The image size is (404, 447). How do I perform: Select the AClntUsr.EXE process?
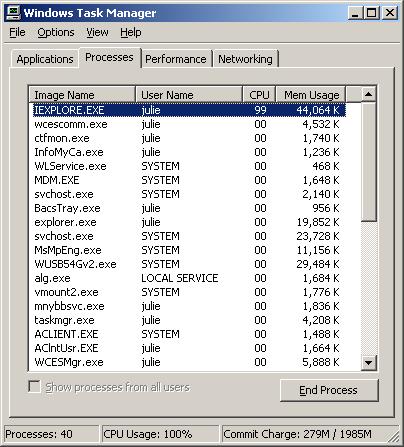[189, 348]
